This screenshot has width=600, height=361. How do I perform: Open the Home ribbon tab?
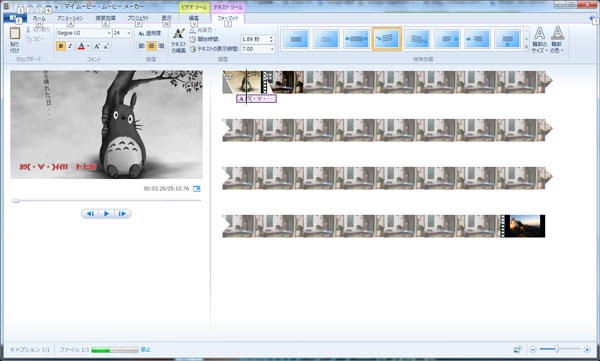coord(39,18)
